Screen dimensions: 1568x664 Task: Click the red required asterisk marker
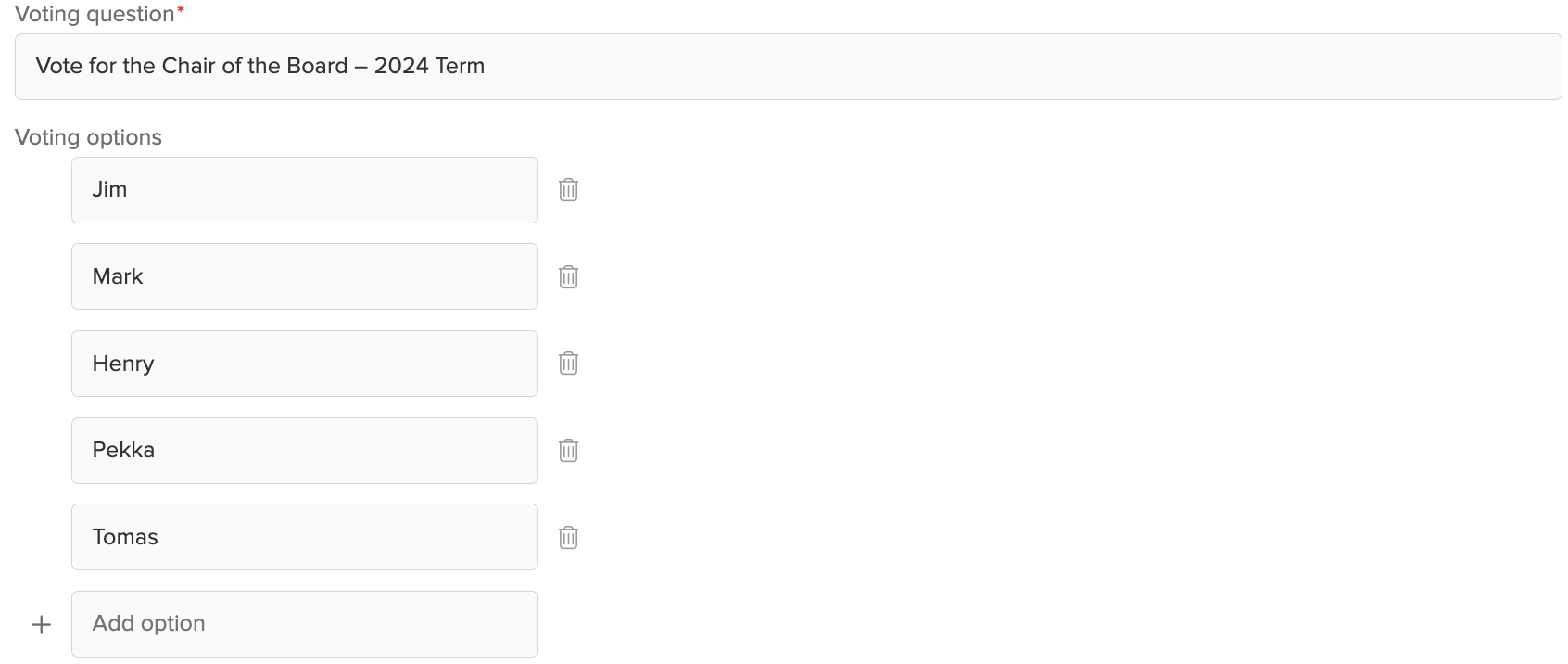[181, 10]
